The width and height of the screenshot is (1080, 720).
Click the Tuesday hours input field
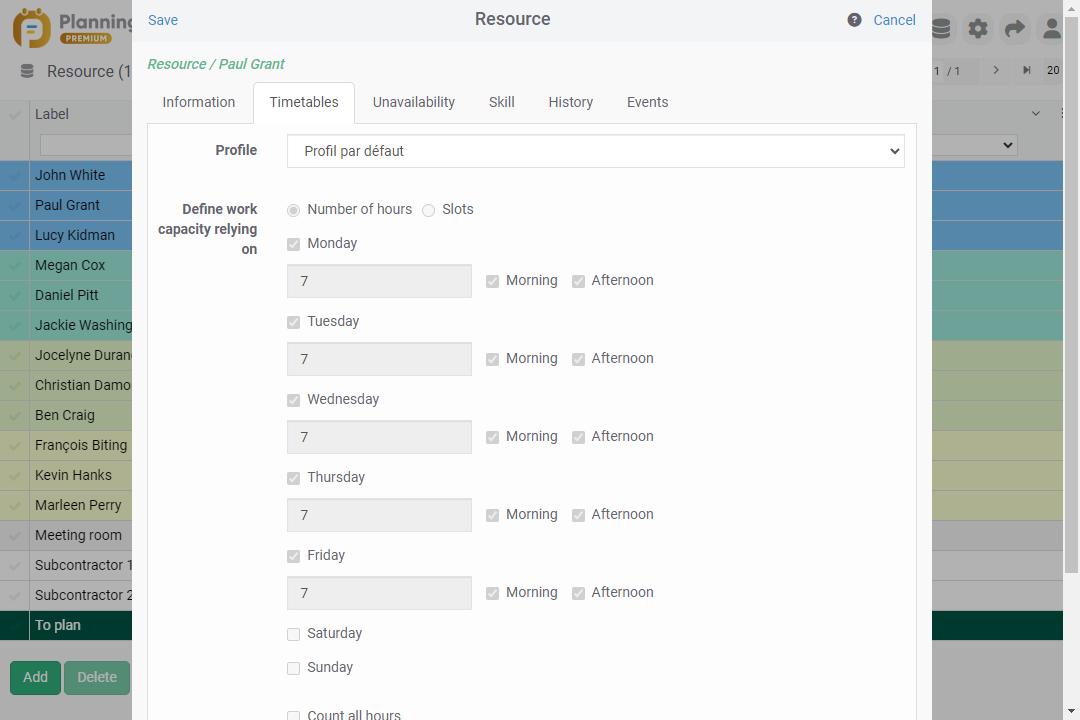tap(379, 359)
